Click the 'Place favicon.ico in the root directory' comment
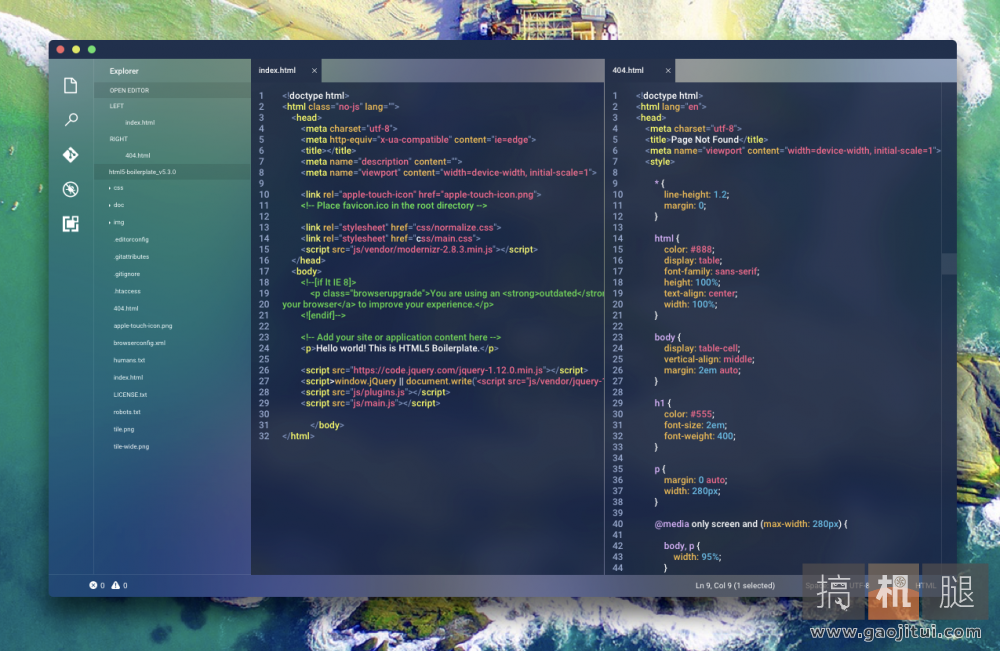The width and height of the screenshot is (1000, 651). pyautogui.click(x=393, y=206)
